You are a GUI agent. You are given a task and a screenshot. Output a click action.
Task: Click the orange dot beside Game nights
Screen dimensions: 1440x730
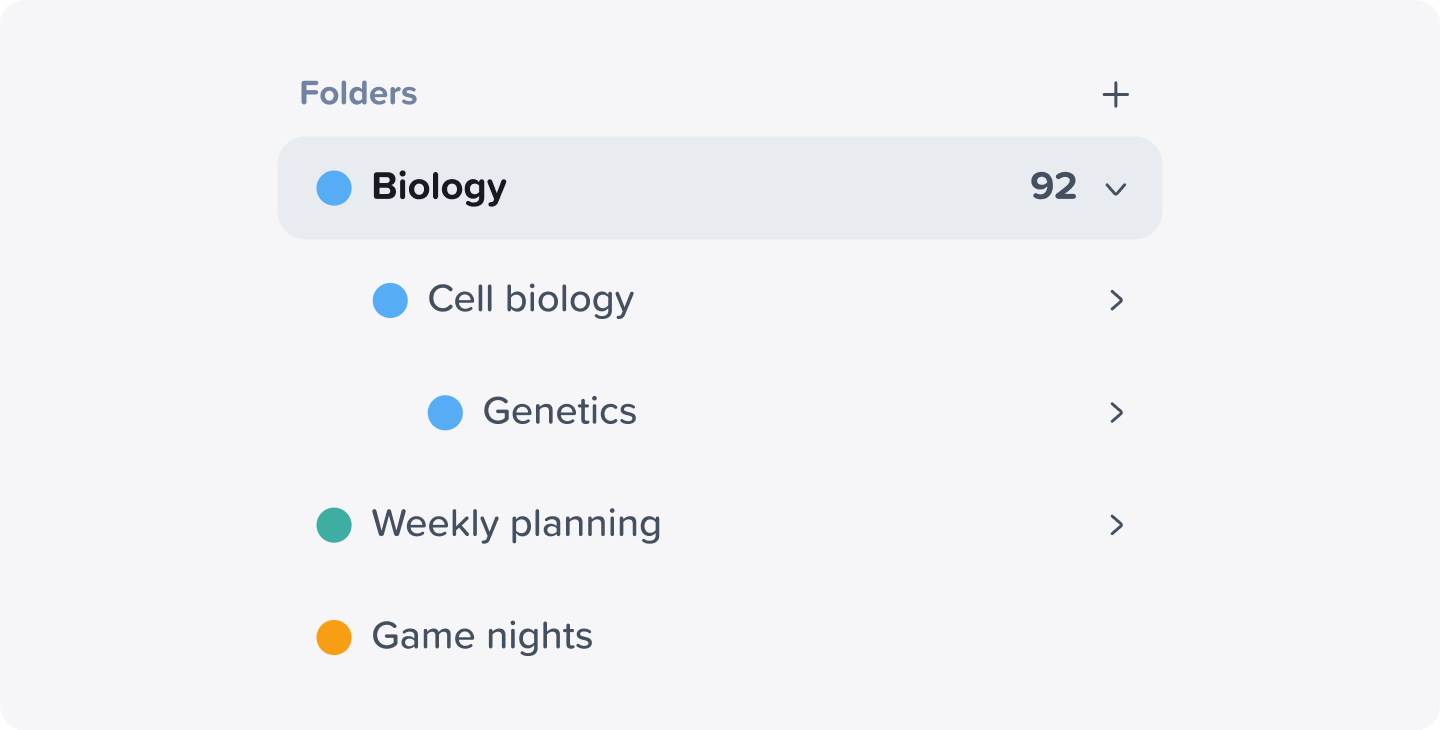click(x=334, y=636)
